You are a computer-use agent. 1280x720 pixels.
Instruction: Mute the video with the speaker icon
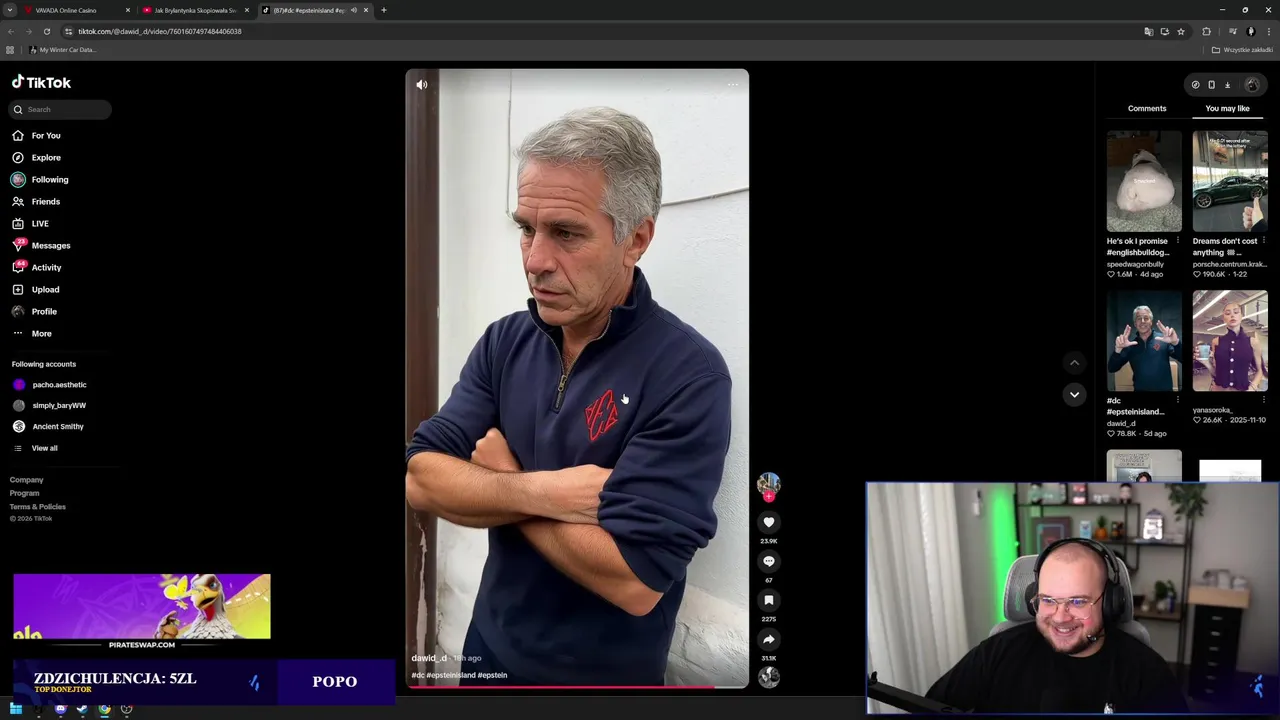422,85
